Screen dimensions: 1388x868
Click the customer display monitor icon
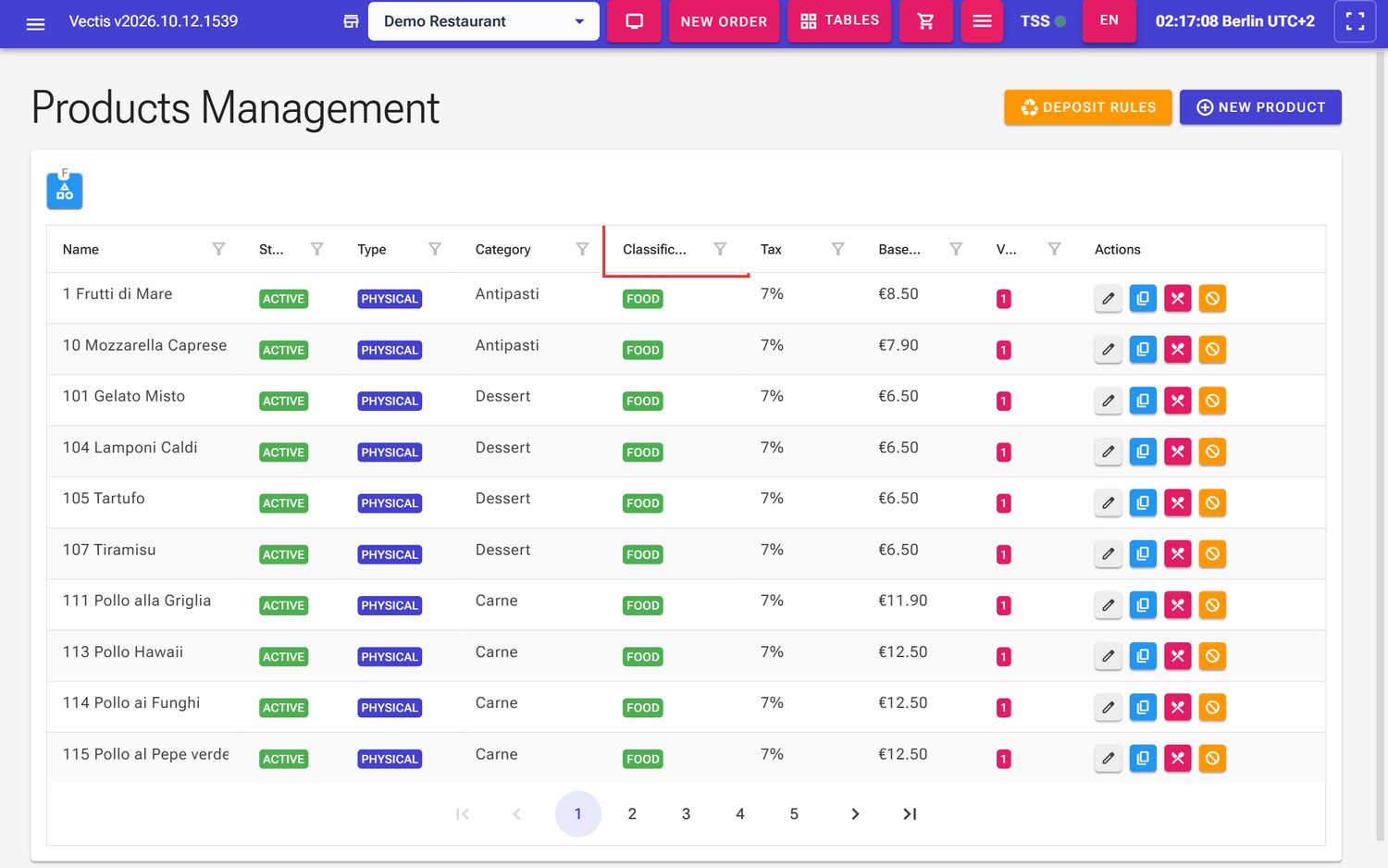pyautogui.click(x=635, y=21)
